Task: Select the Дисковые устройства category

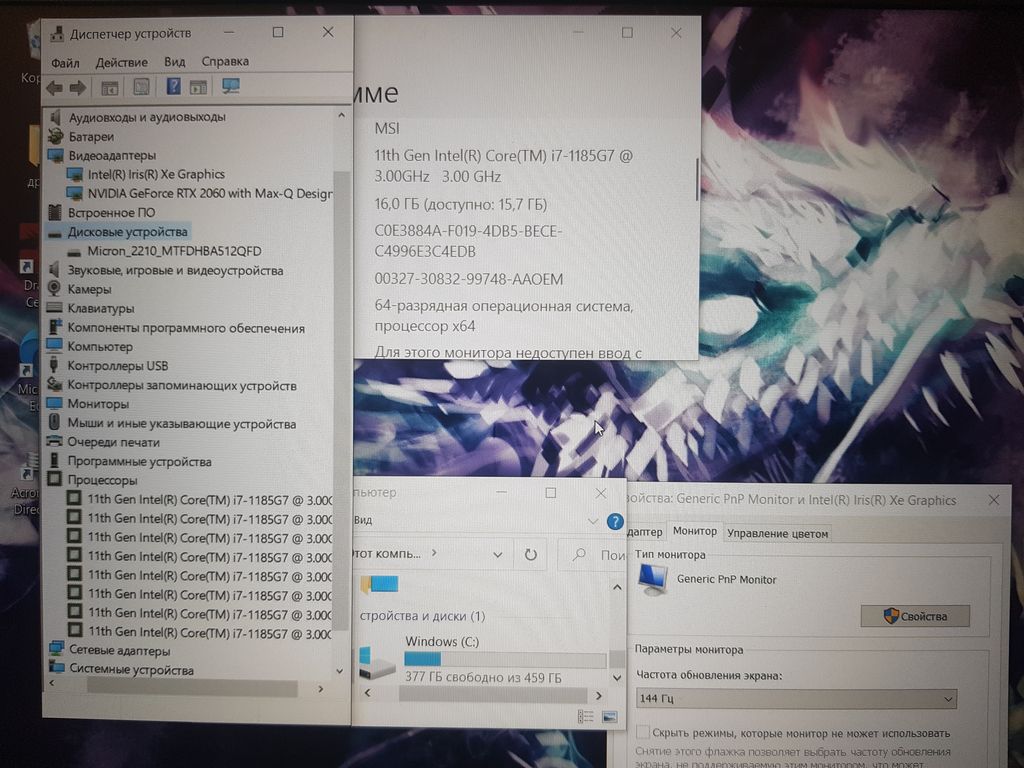Action: [127, 232]
